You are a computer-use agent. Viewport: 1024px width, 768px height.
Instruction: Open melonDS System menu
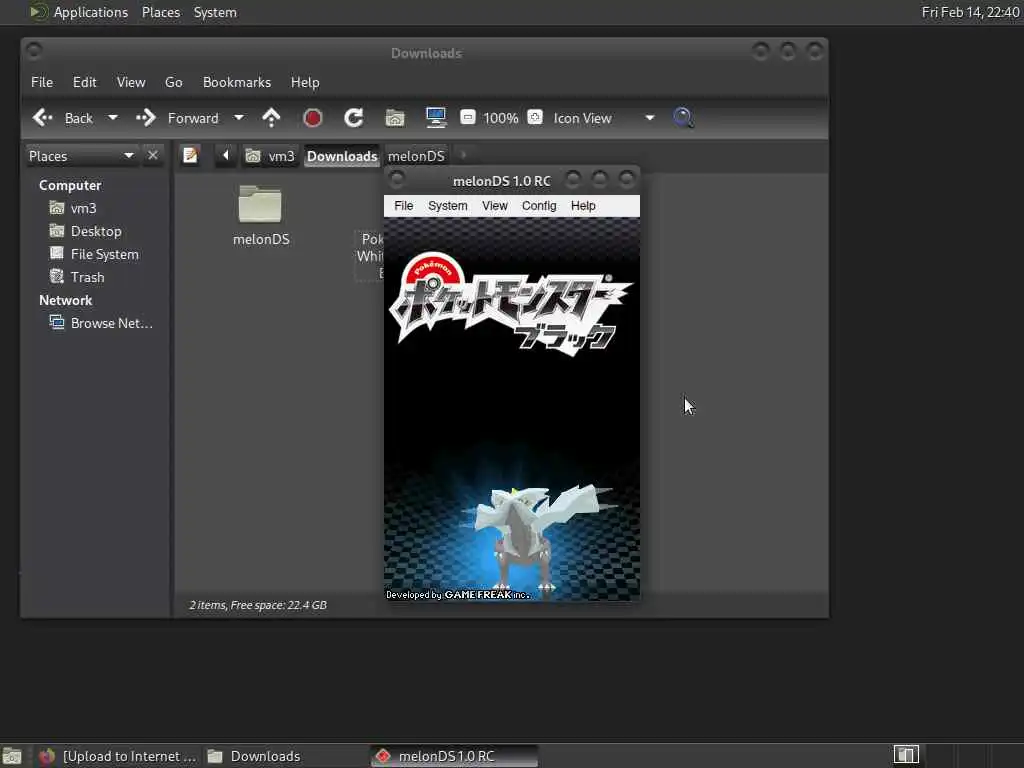[x=447, y=206]
